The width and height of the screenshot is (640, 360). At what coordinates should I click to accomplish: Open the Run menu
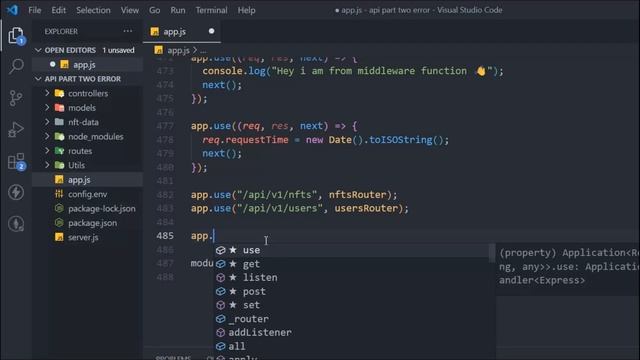(x=178, y=10)
